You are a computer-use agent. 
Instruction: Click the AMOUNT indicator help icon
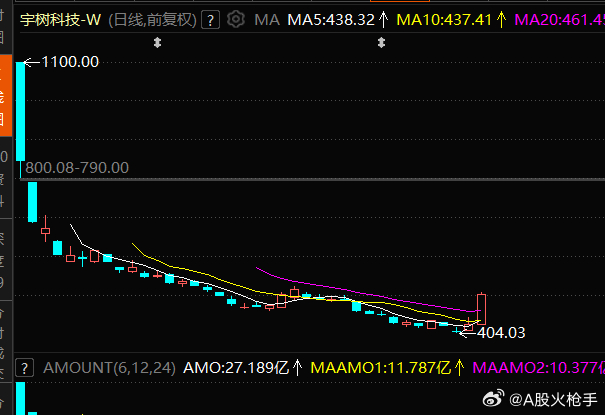tap(24, 368)
